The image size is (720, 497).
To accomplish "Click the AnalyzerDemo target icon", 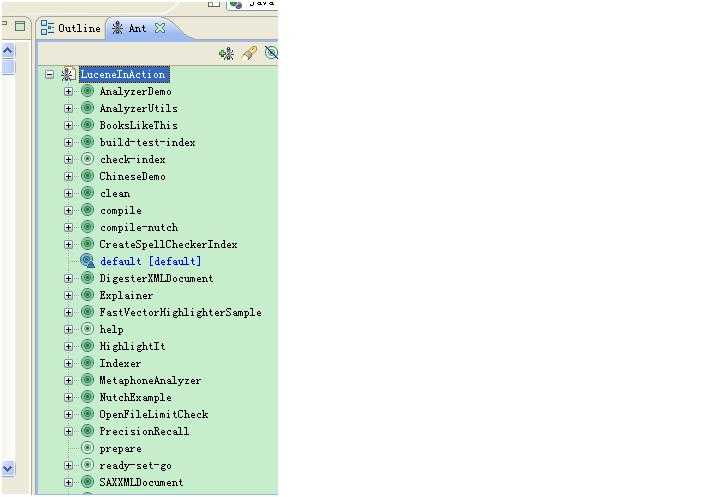I will coord(87,91).
